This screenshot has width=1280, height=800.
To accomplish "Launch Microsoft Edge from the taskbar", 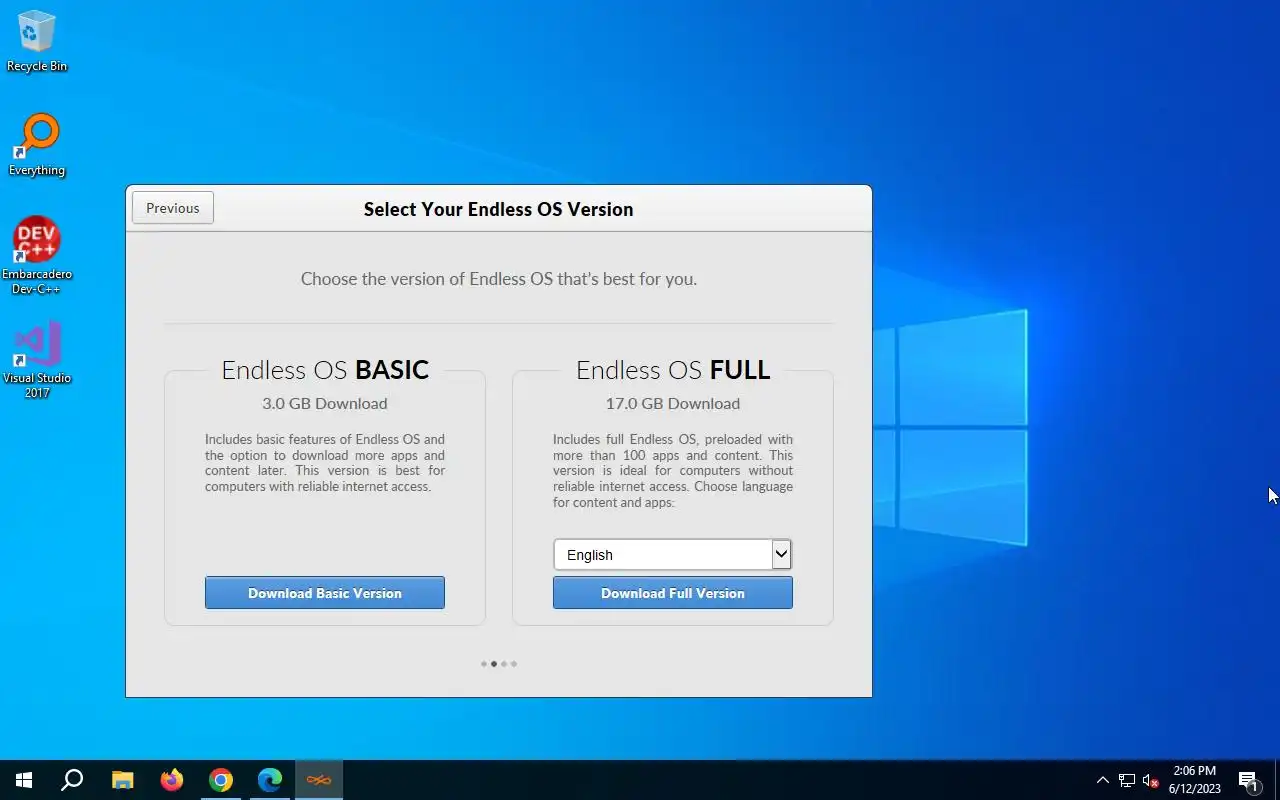I will coord(270,780).
